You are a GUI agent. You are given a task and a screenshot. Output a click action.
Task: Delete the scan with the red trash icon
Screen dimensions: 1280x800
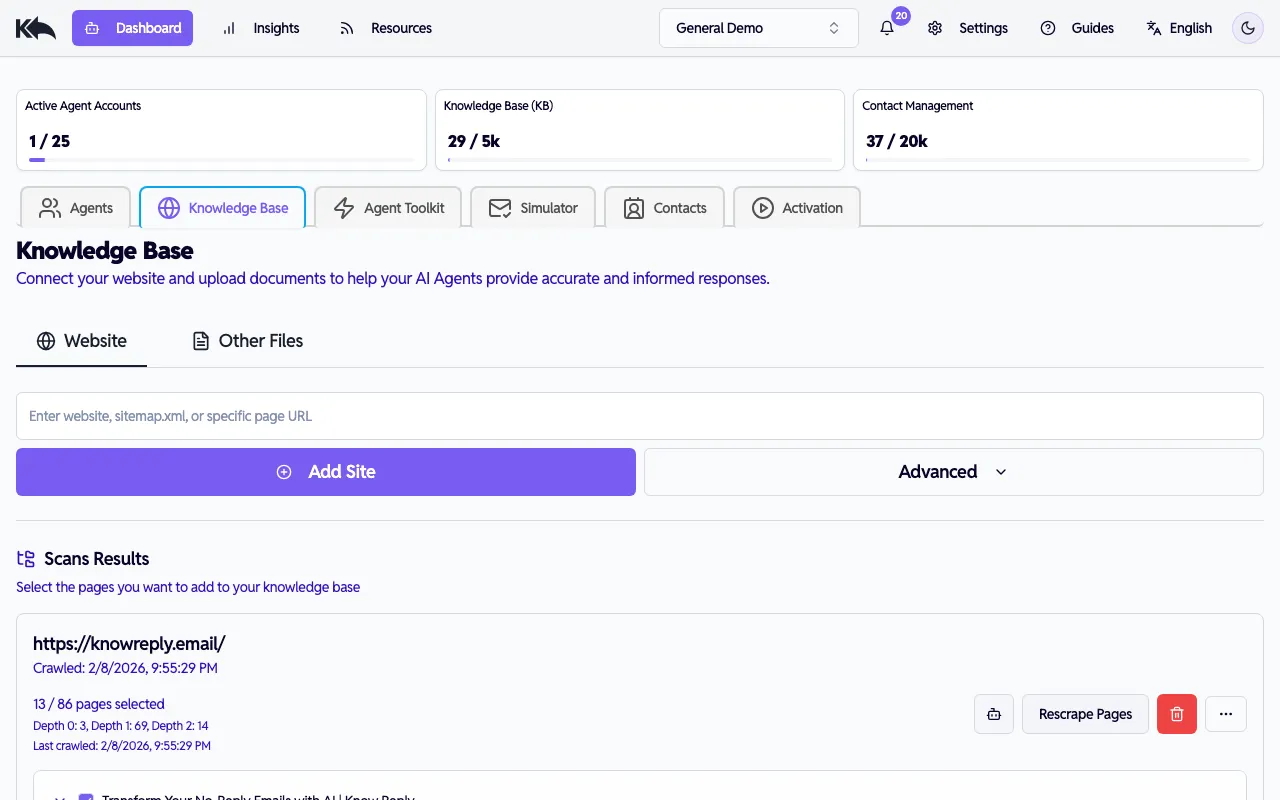point(1176,714)
